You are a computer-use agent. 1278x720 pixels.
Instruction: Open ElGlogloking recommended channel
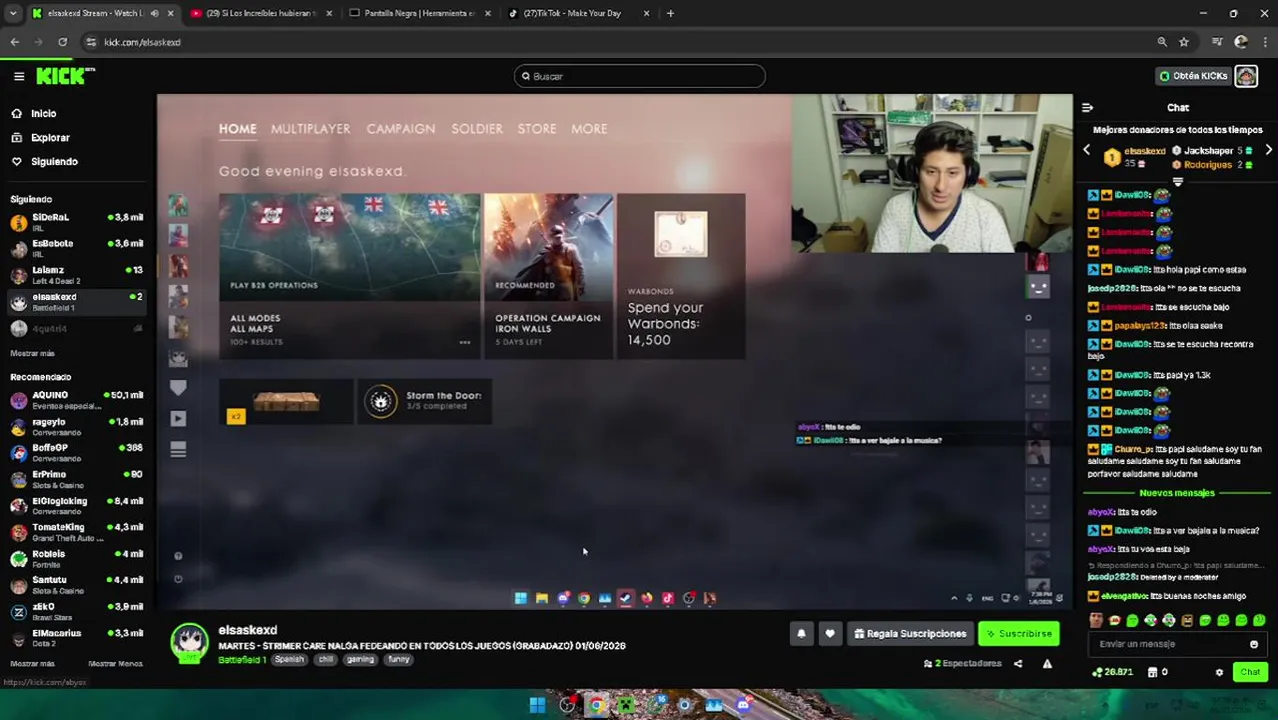coord(76,506)
